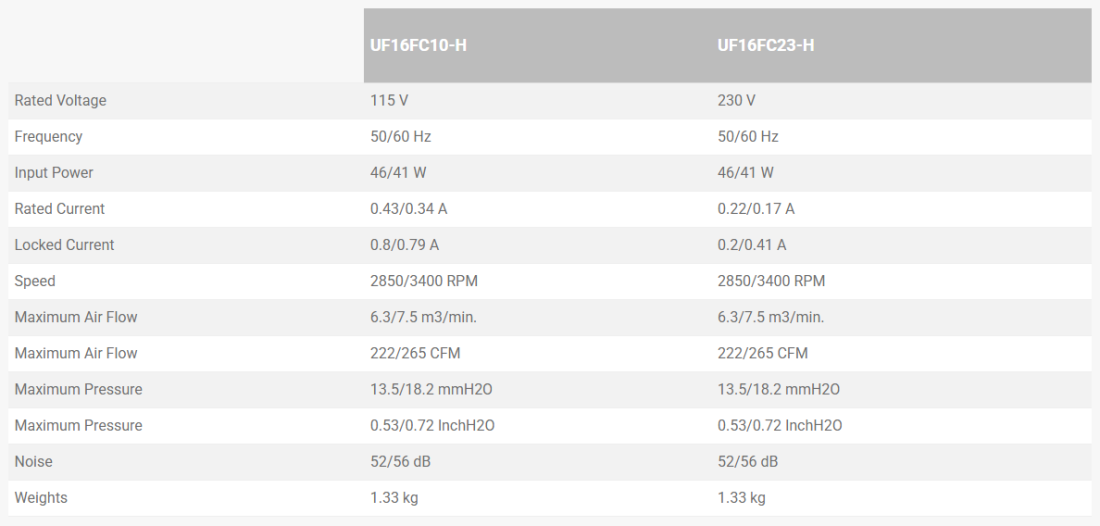Select the Noise row label
Viewport: 1100px width, 526px height.
click(x=33, y=461)
